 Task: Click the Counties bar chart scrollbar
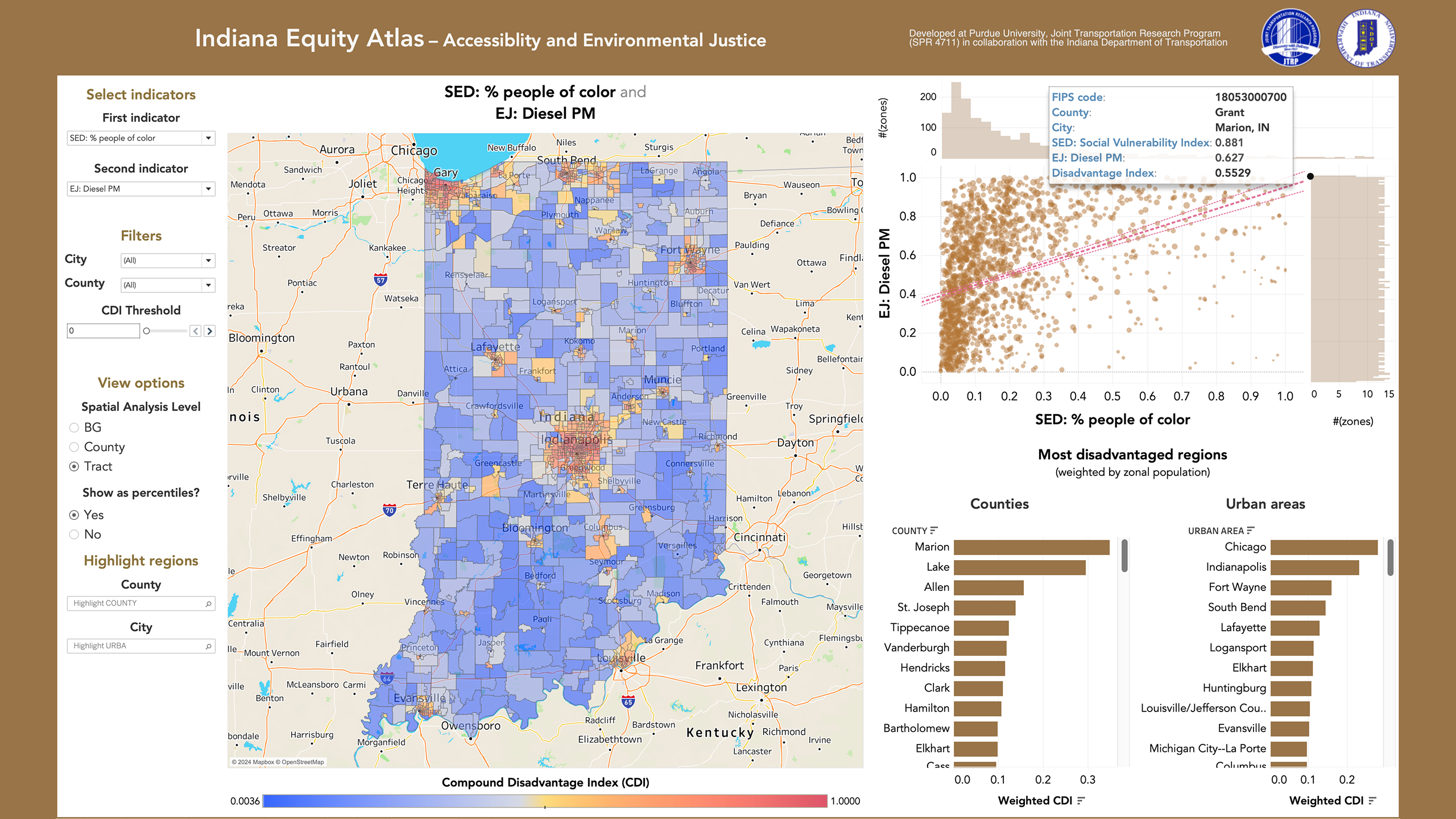pos(1124,556)
